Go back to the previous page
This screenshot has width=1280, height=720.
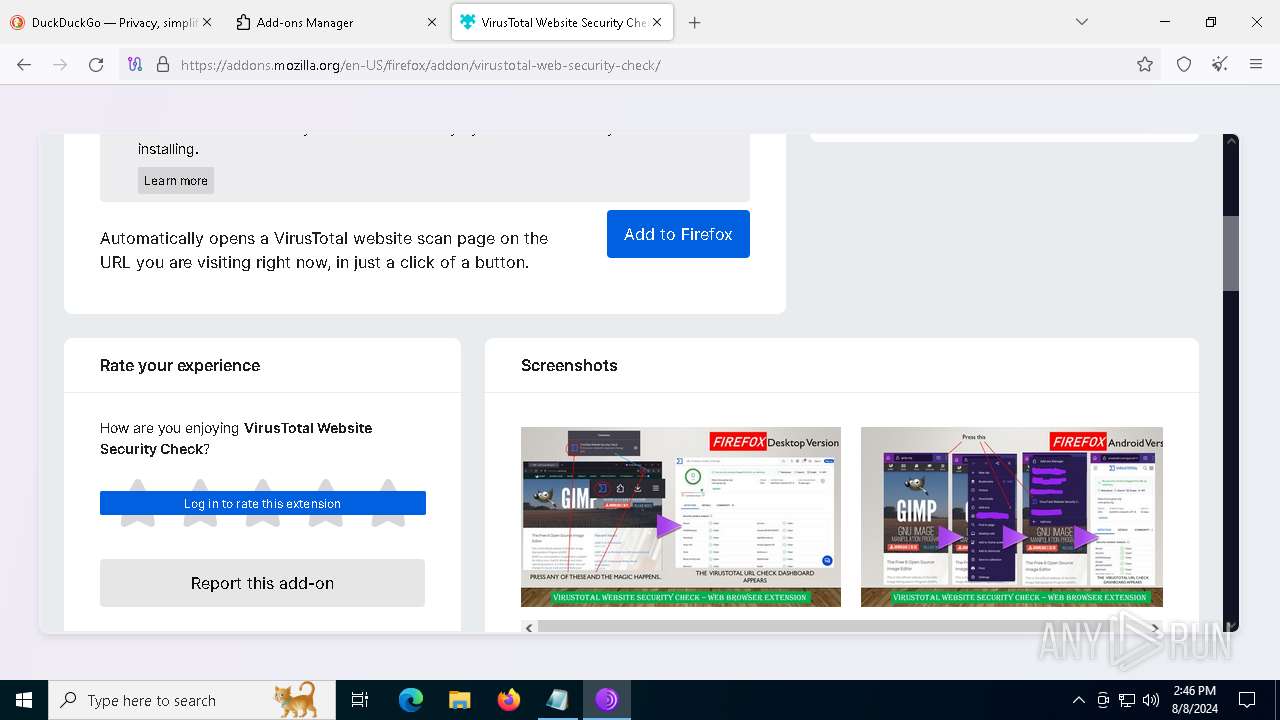click(24, 64)
